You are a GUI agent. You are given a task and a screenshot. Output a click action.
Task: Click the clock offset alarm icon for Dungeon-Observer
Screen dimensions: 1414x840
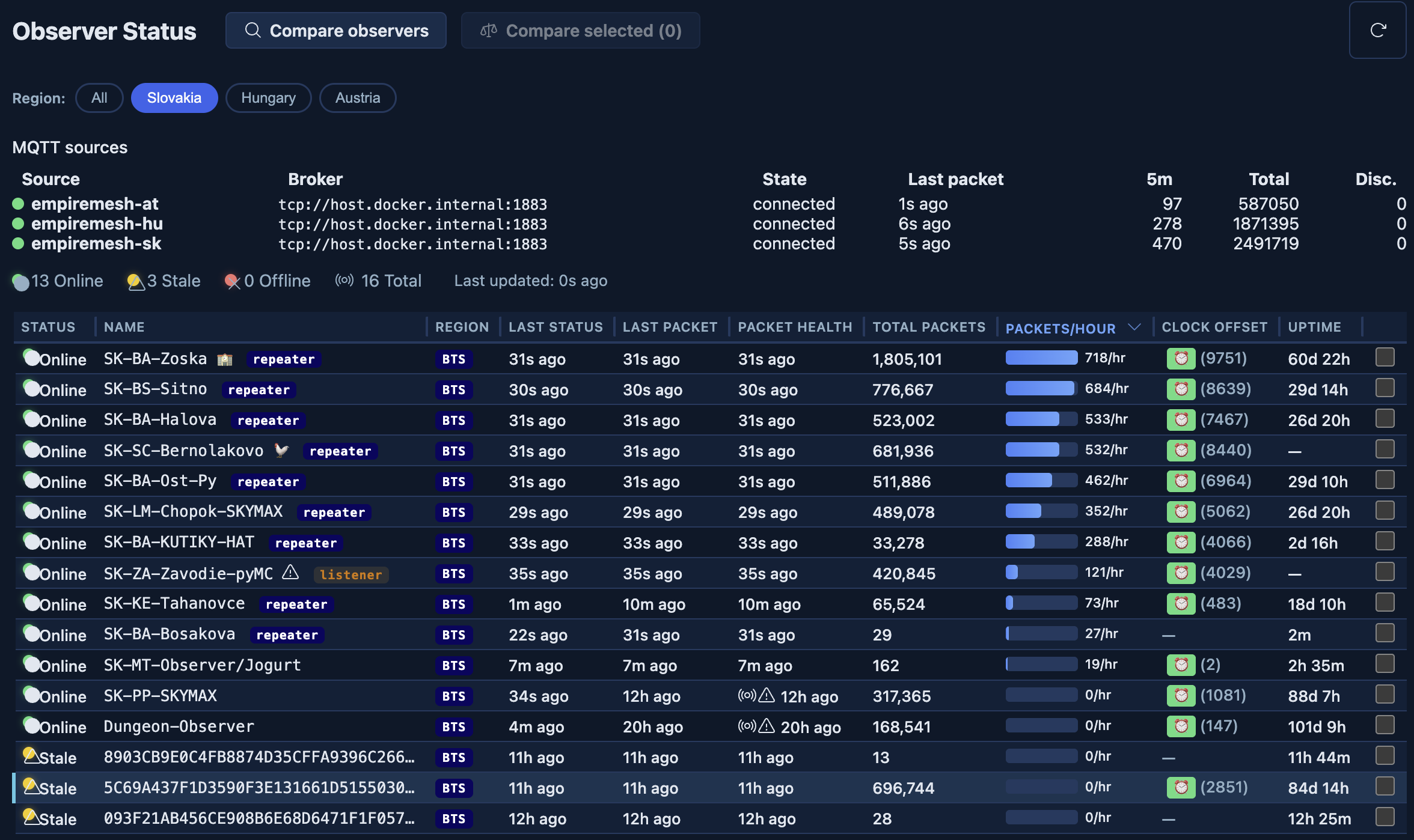(1181, 726)
